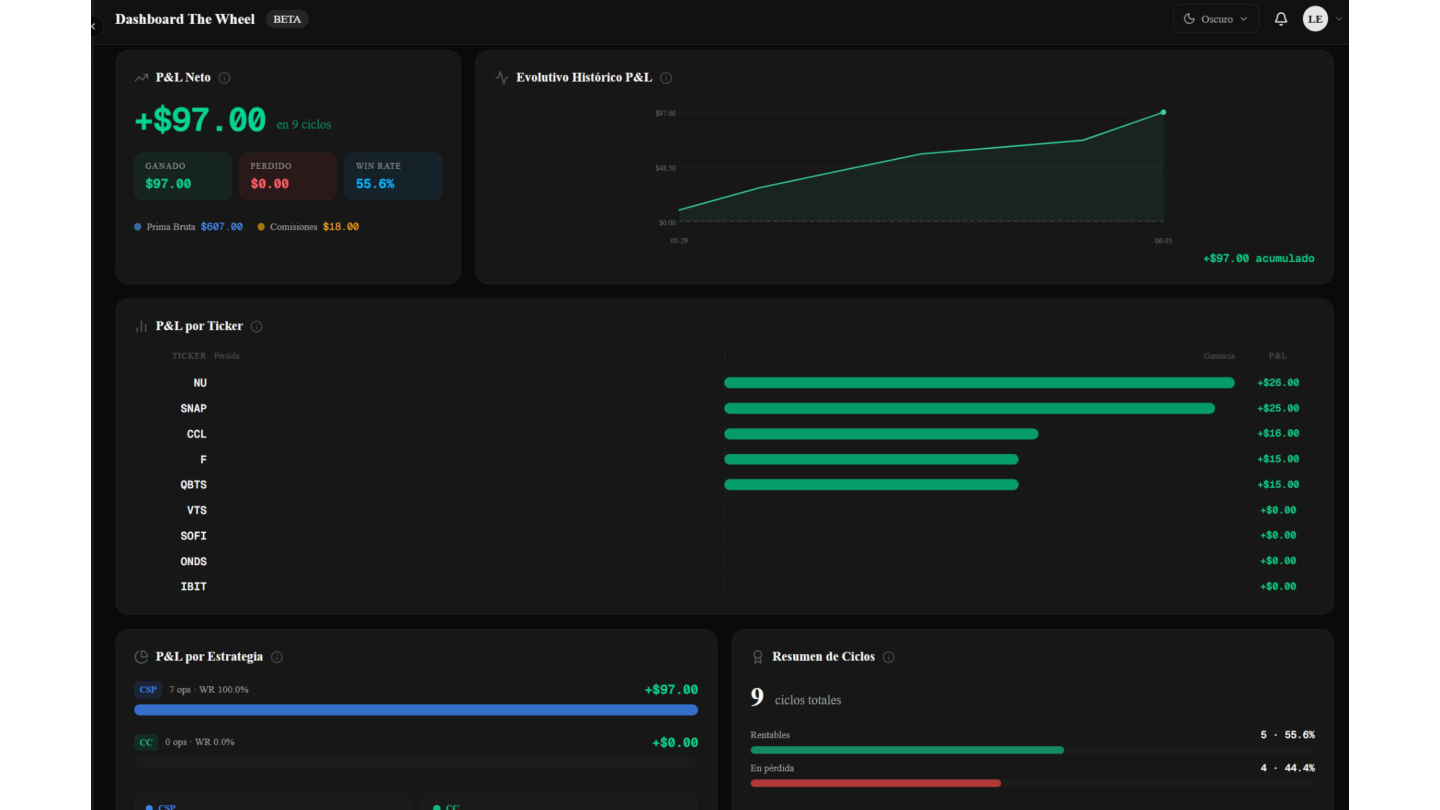Collapse the sidebar with left chevron
This screenshot has width=1440, height=810.
click(93, 27)
